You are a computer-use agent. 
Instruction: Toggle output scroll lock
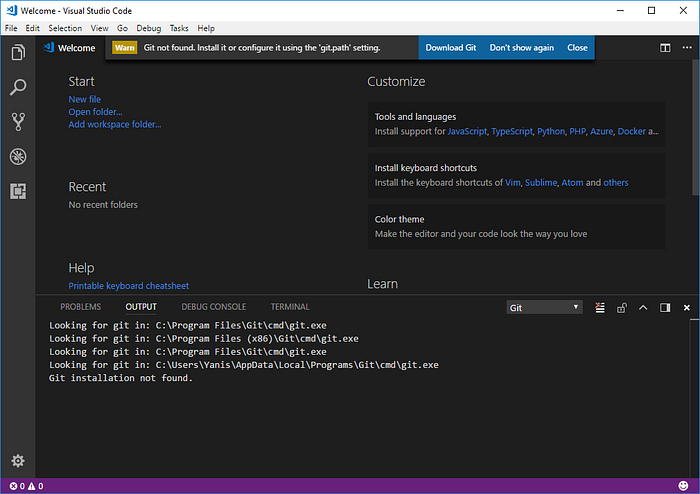point(621,307)
